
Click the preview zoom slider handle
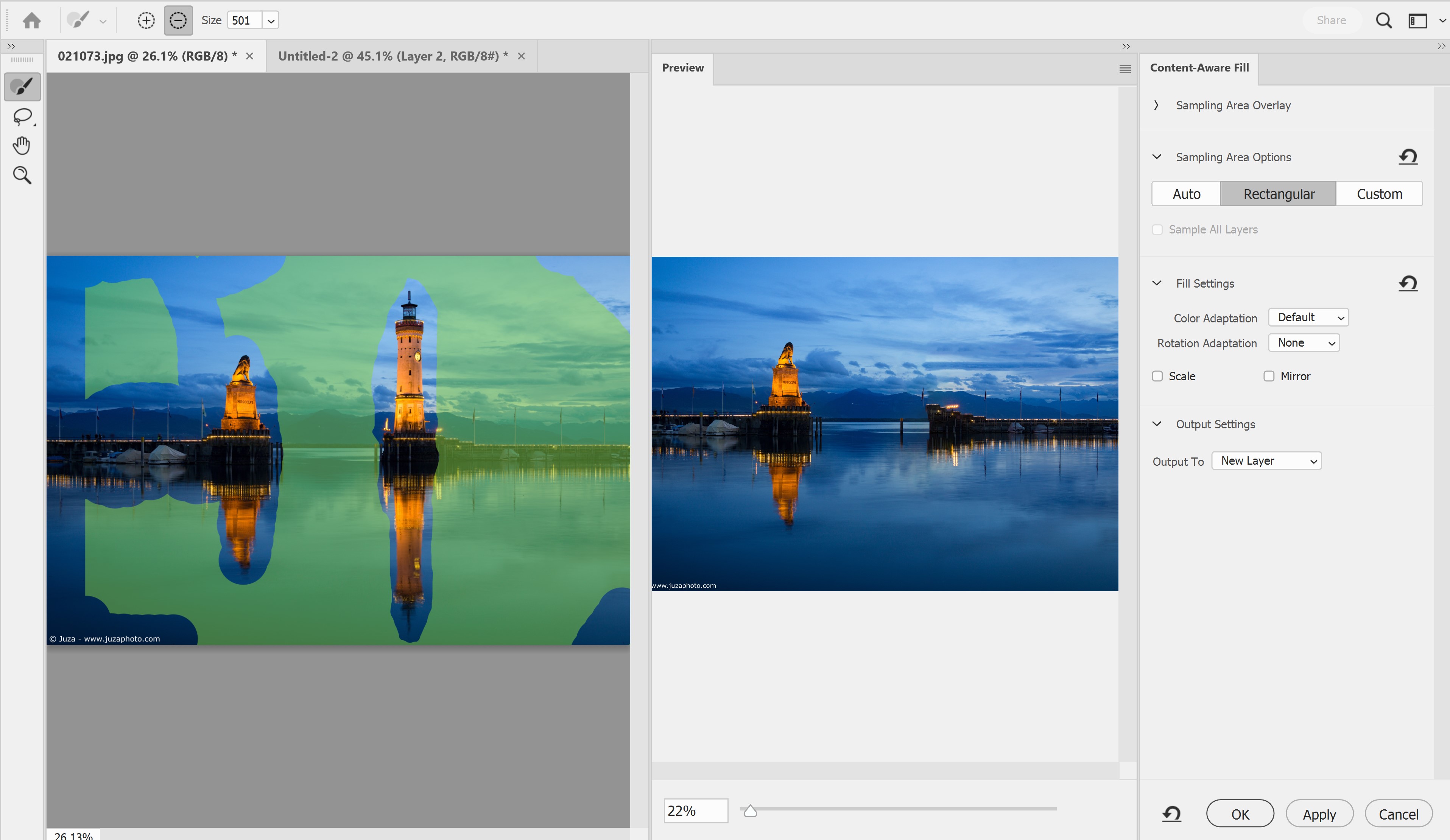[750, 810]
